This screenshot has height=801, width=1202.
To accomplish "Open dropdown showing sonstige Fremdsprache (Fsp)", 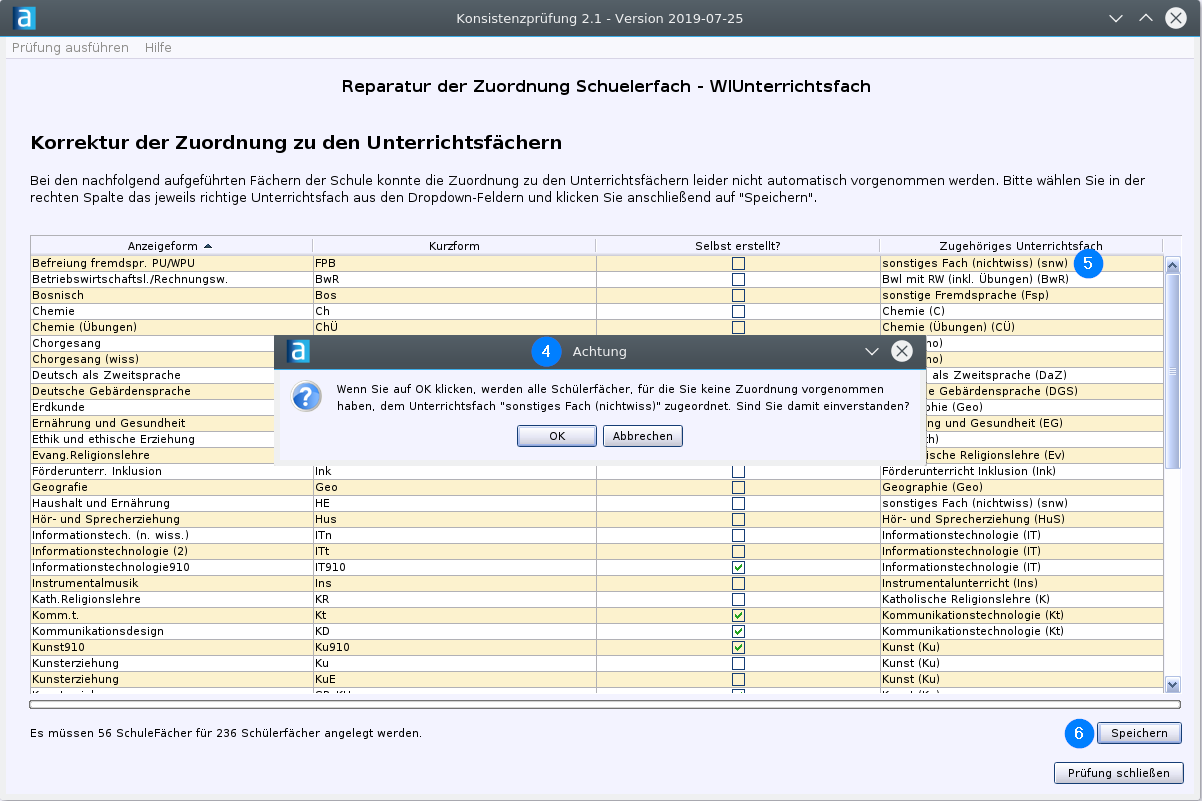I will 1021,295.
